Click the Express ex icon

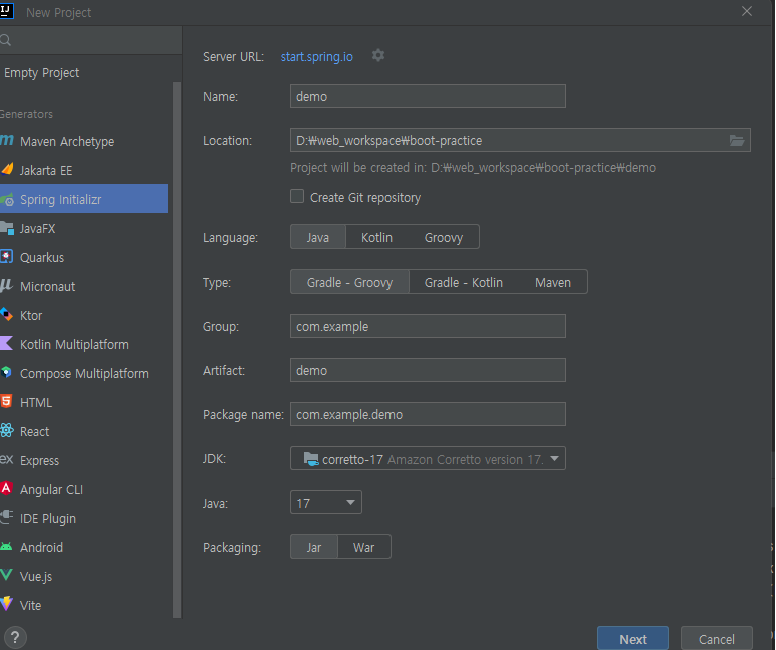click(x=7, y=460)
